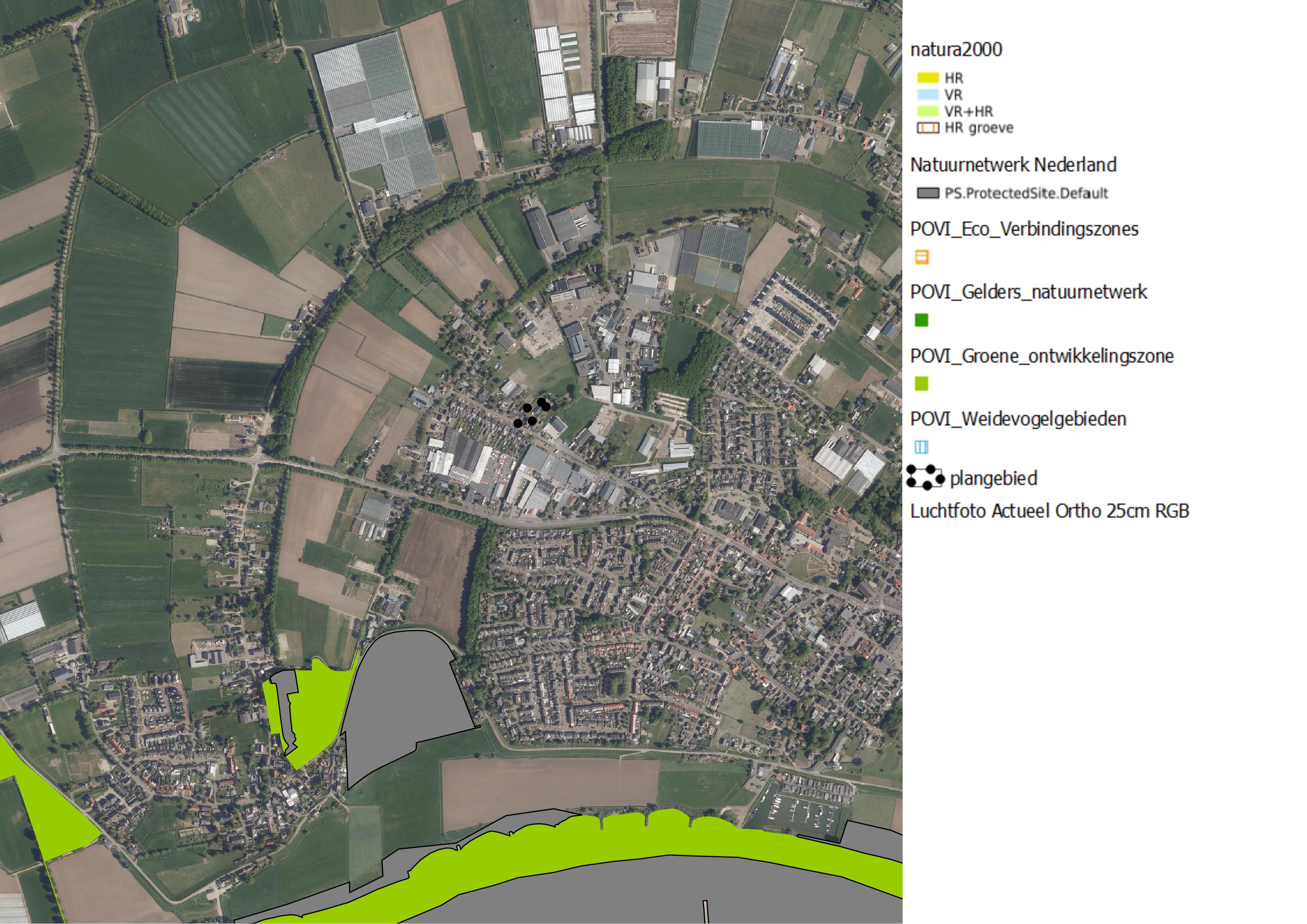
Task: Click the light blue VR legend swatch
Action: pos(927,94)
